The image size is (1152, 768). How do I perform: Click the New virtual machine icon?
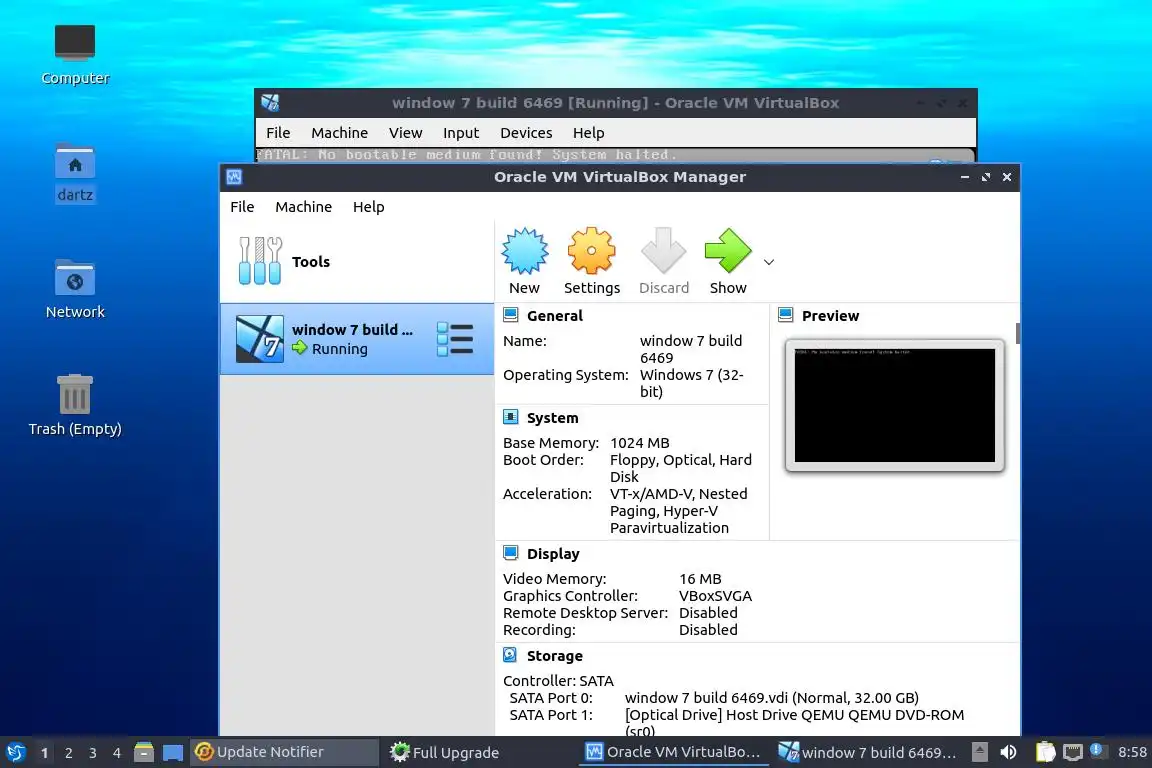[525, 251]
